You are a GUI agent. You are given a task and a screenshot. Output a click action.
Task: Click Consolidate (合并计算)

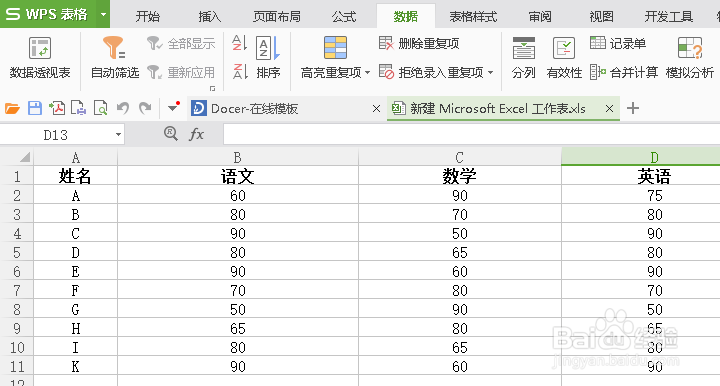[x=624, y=72]
